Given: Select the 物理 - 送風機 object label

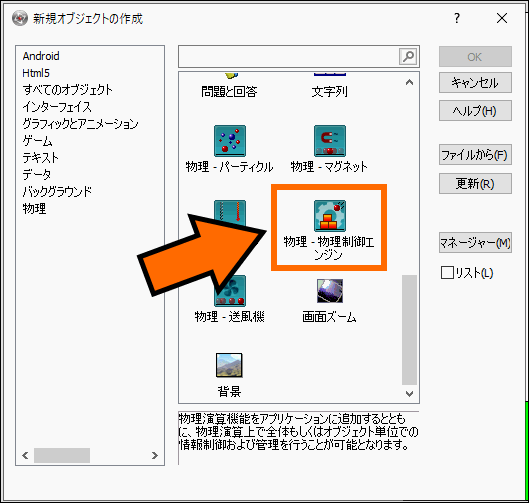Looking at the screenshot, I should (x=230, y=317).
